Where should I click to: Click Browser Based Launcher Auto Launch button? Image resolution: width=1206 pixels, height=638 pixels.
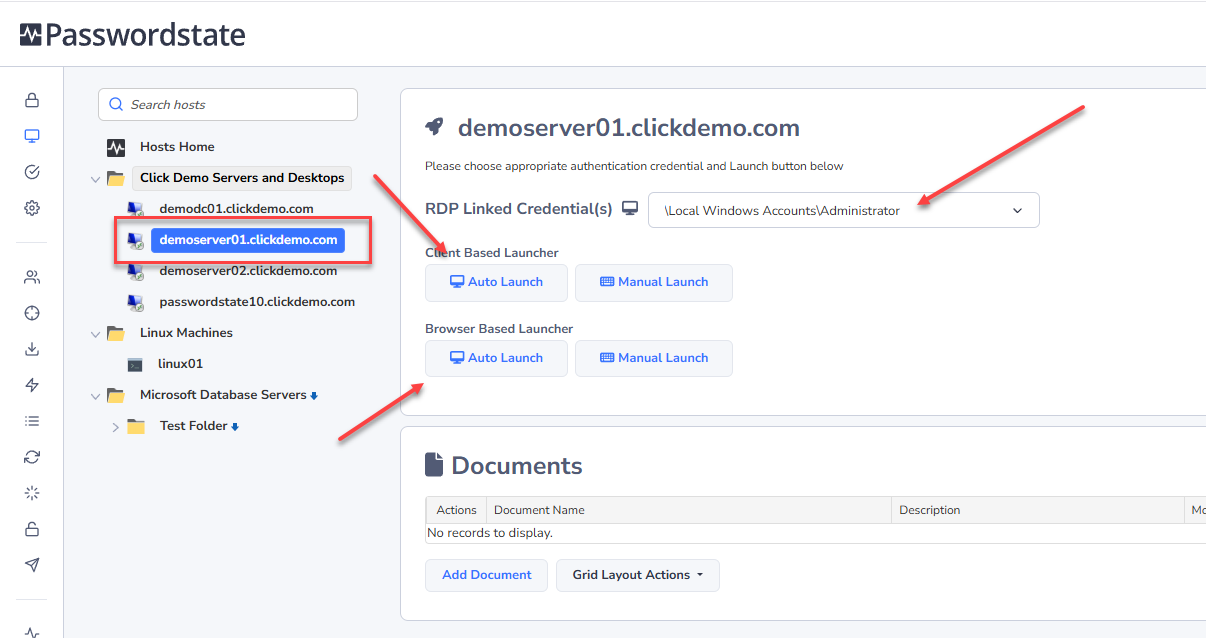click(496, 359)
